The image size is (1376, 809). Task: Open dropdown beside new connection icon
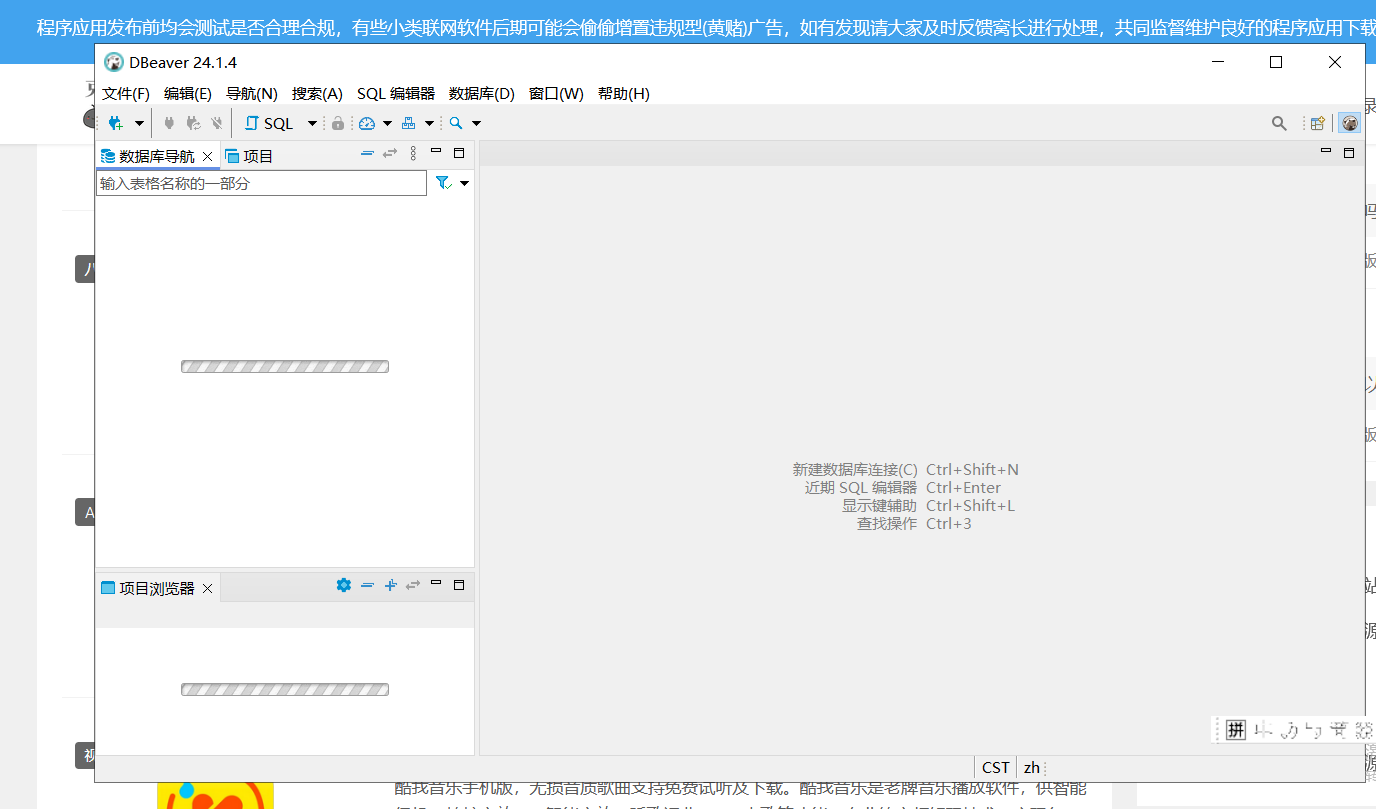139,123
